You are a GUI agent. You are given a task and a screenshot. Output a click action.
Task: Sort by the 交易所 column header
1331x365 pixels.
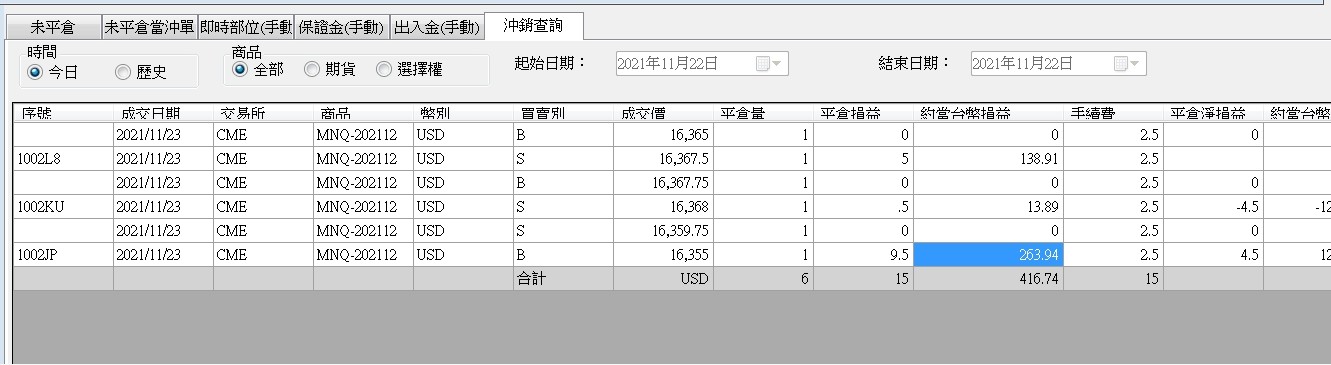click(263, 113)
